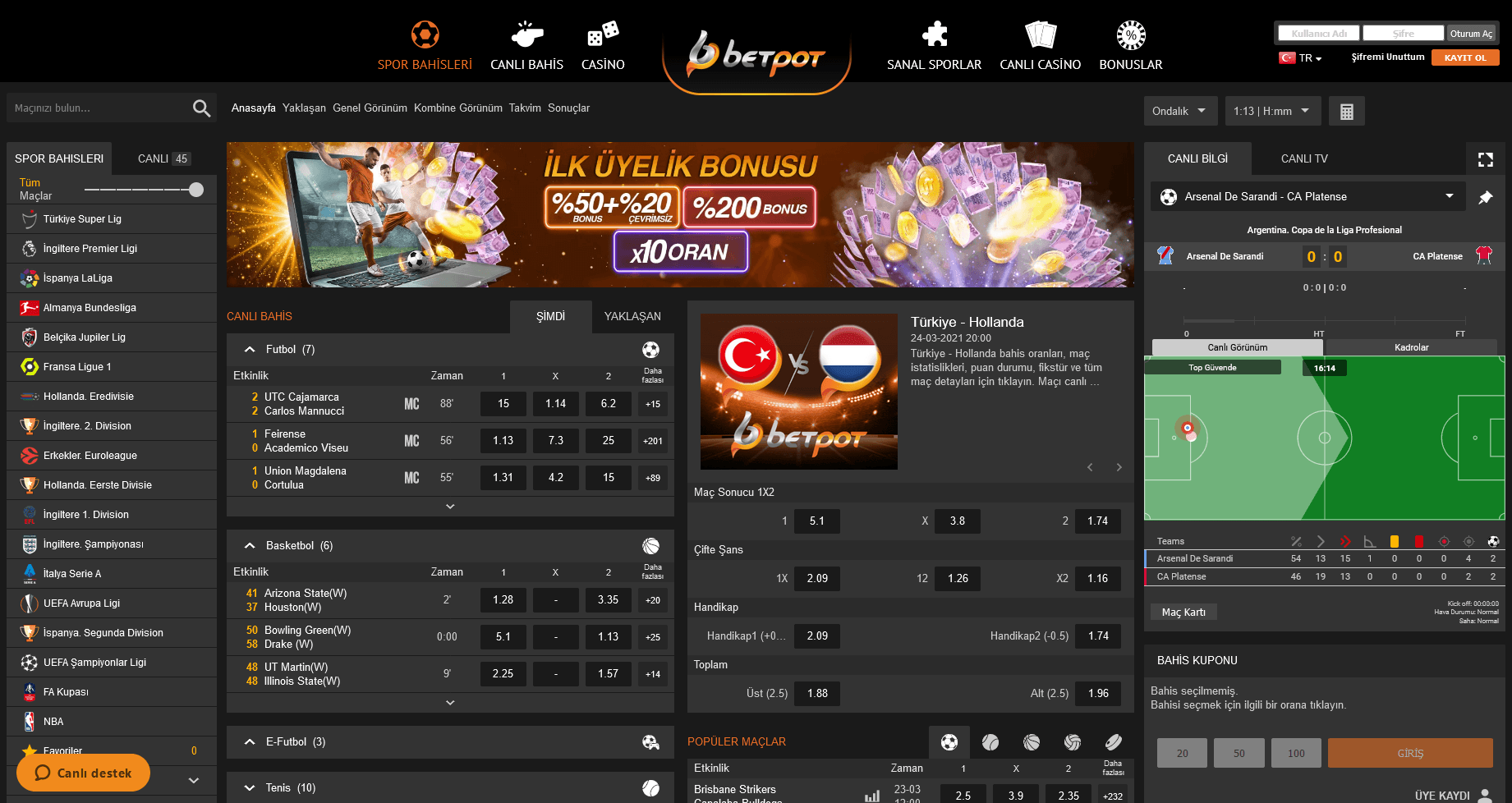Open Spor Bahisleri soccer ball icon
Image resolution: width=1512 pixels, height=803 pixels.
point(425,34)
